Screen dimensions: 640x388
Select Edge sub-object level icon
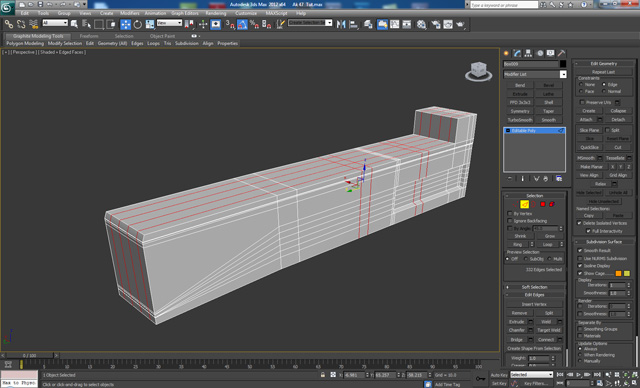click(524, 204)
